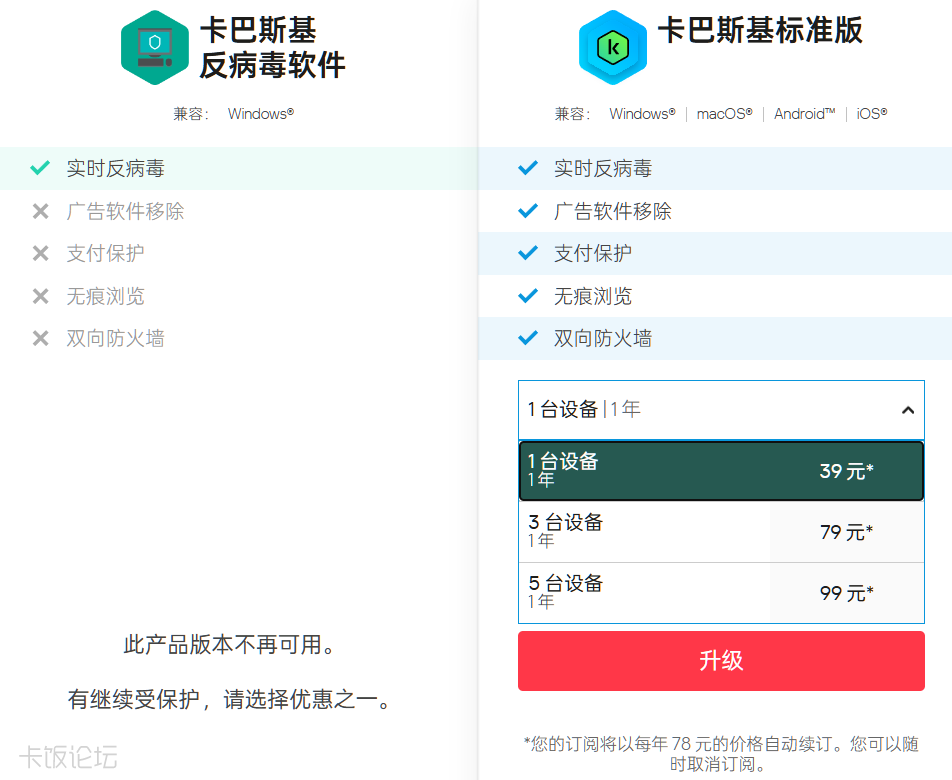The image size is (952, 780).
Task: Click the macOS compatibility label
Action: tap(724, 114)
